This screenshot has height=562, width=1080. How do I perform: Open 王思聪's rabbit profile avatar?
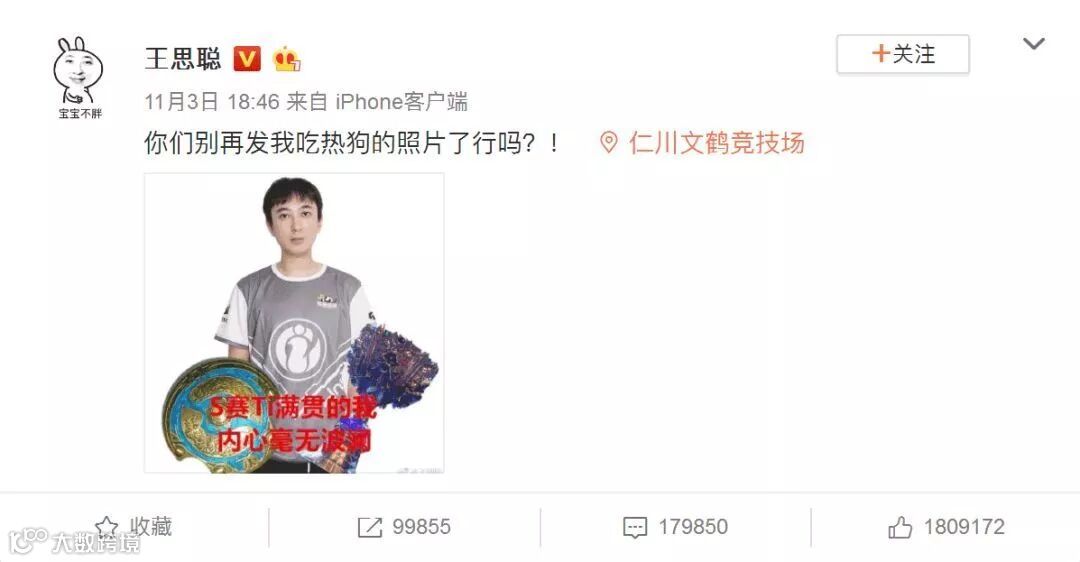pos(79,77)
